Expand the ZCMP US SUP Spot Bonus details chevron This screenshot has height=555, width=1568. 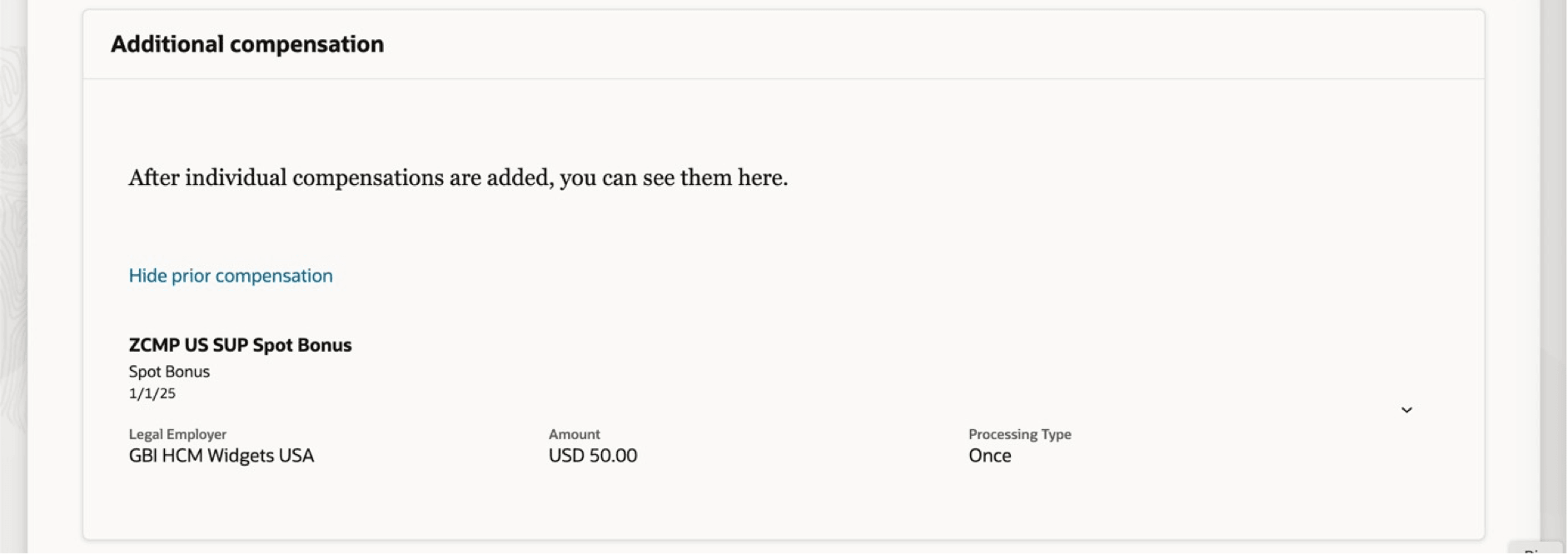pos(1406,409)
